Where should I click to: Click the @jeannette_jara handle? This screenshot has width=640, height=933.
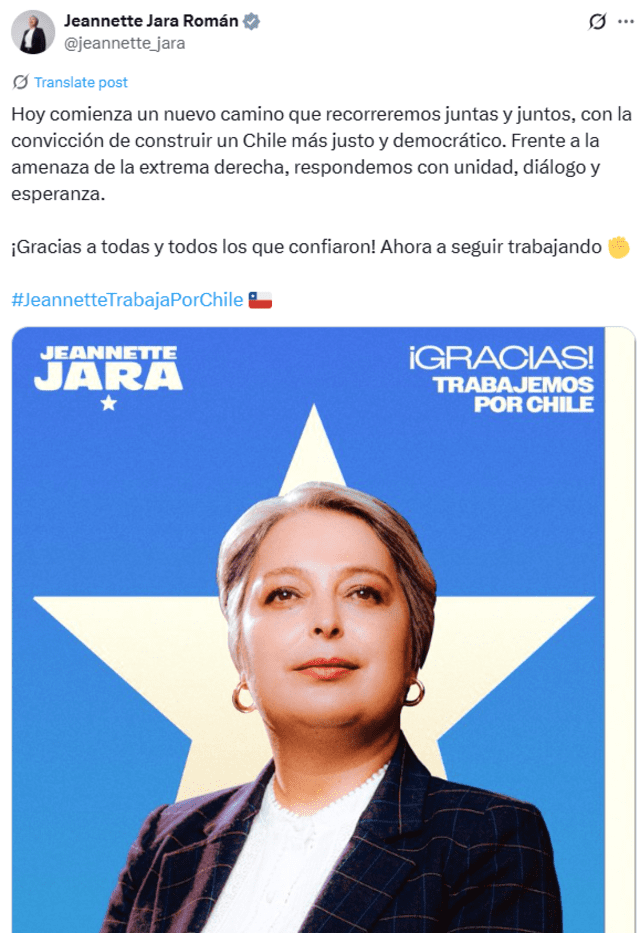pyautogui.click(x=124, y=43)
